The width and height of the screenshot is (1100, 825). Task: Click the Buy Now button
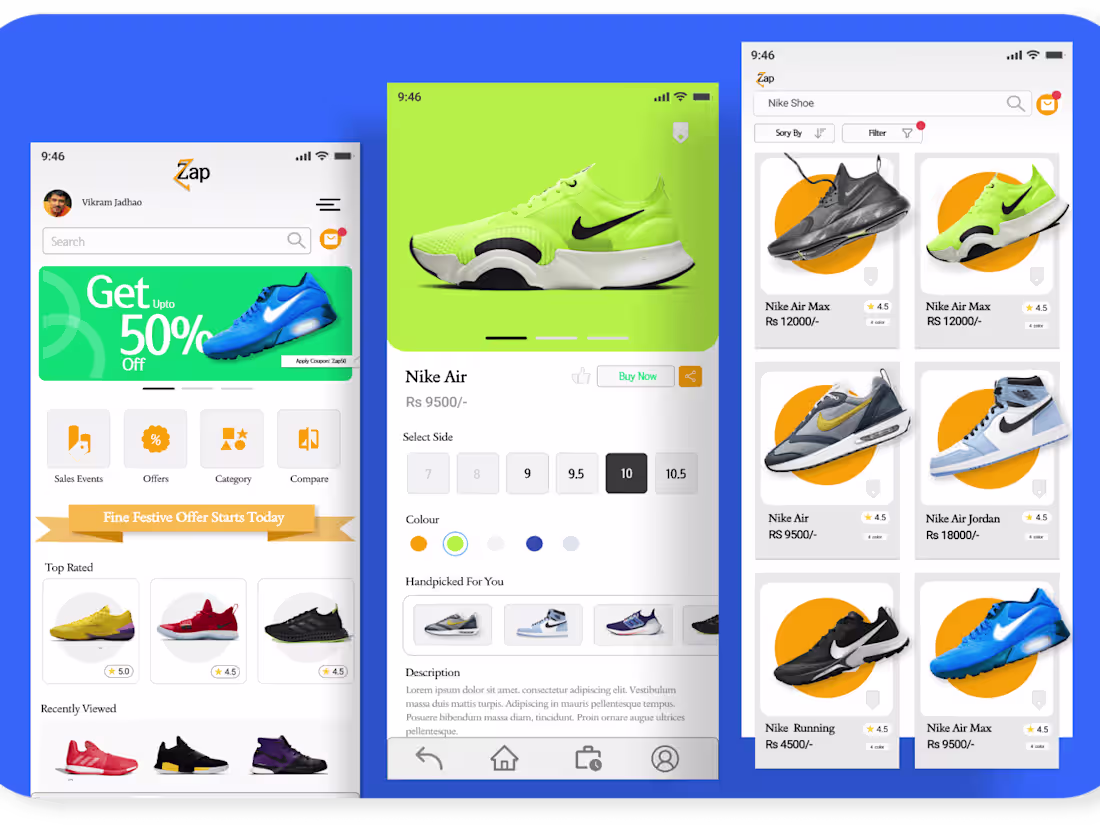(636, 377)
